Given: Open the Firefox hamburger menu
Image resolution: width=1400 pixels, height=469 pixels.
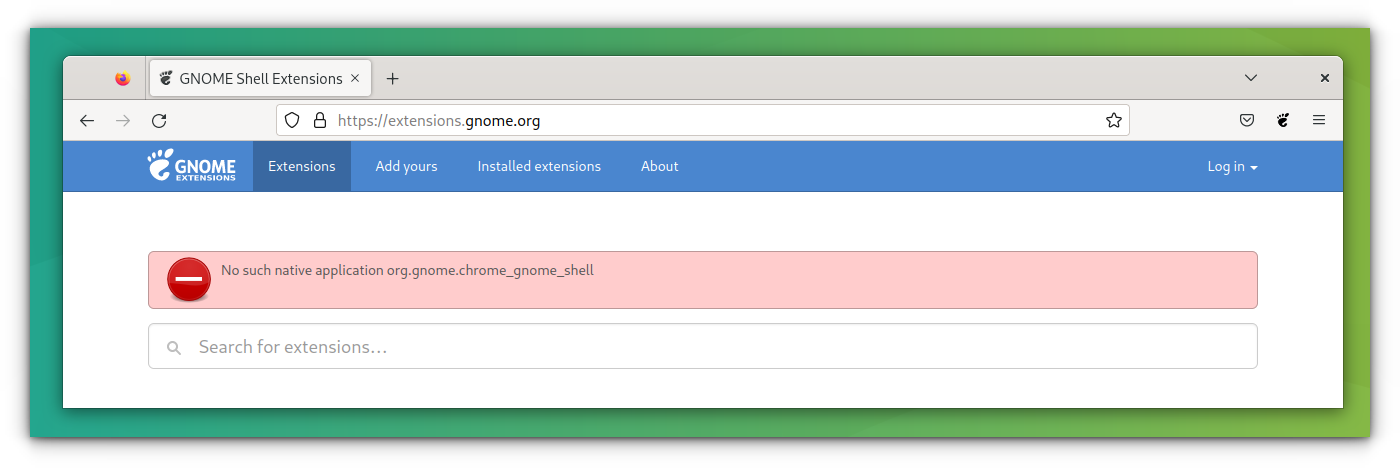Looking at the screenshot, I should 1319,120.
